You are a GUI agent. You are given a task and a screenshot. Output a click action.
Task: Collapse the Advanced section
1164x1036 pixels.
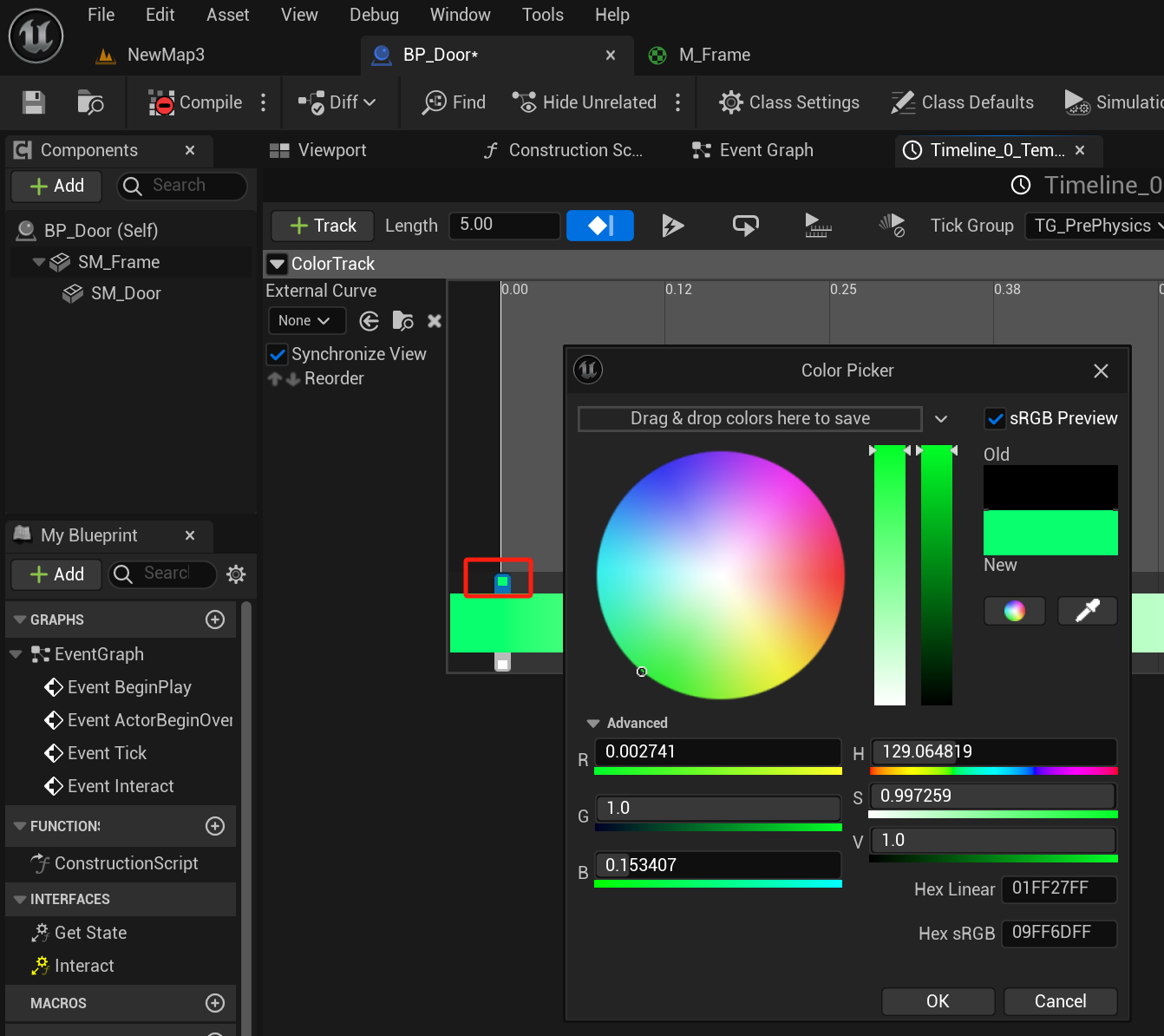point(593,723)
